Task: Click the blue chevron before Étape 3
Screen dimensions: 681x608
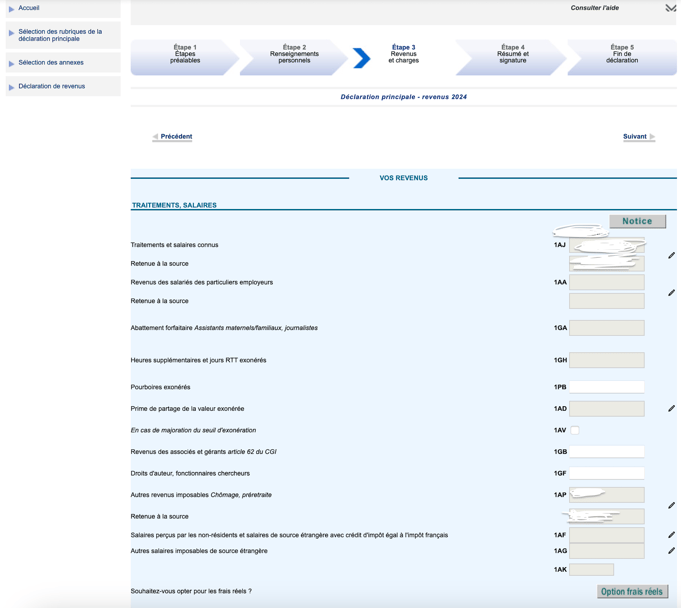Action: 361,58
